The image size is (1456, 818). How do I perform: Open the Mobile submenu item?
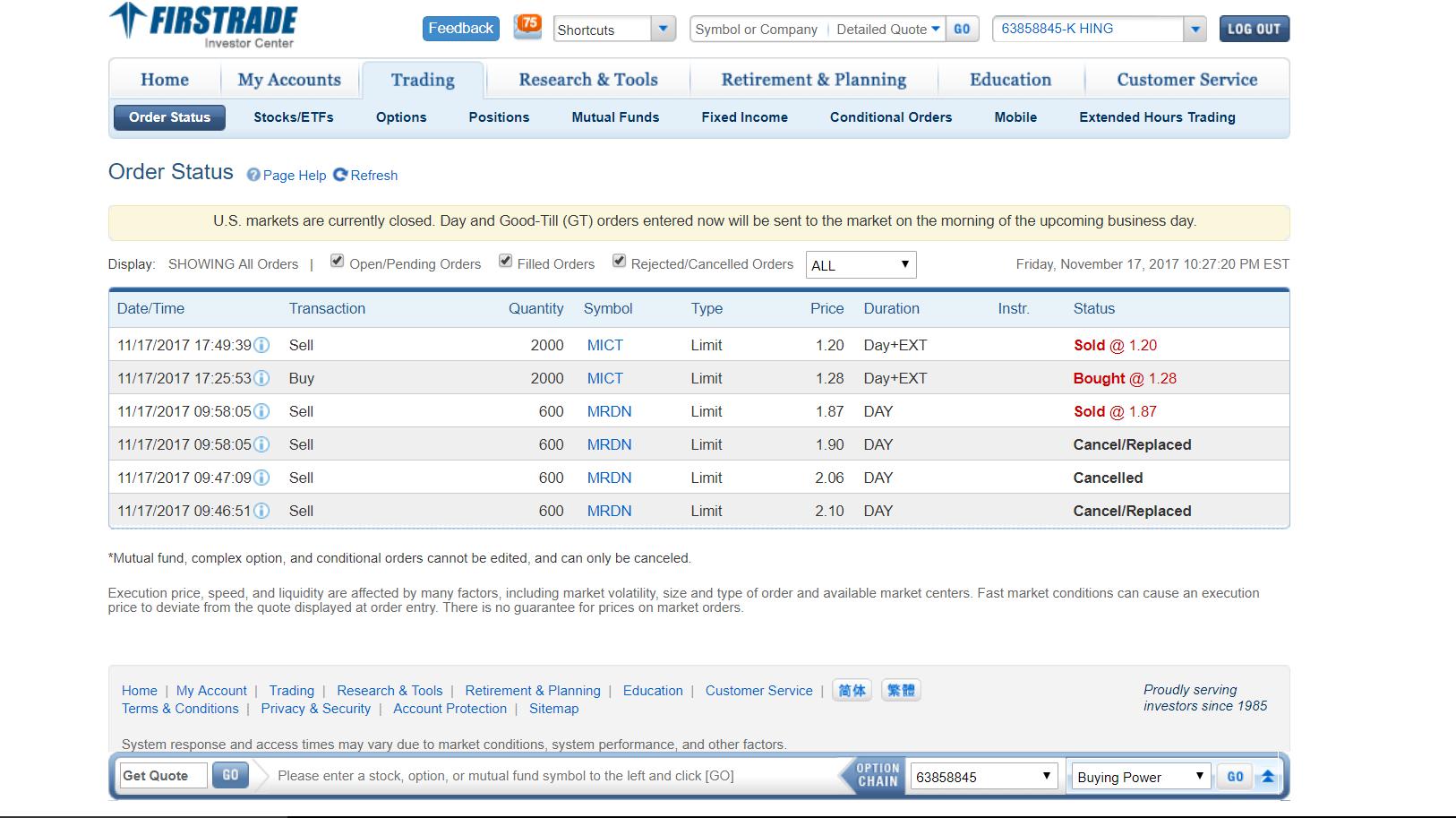pos(1015,117)
